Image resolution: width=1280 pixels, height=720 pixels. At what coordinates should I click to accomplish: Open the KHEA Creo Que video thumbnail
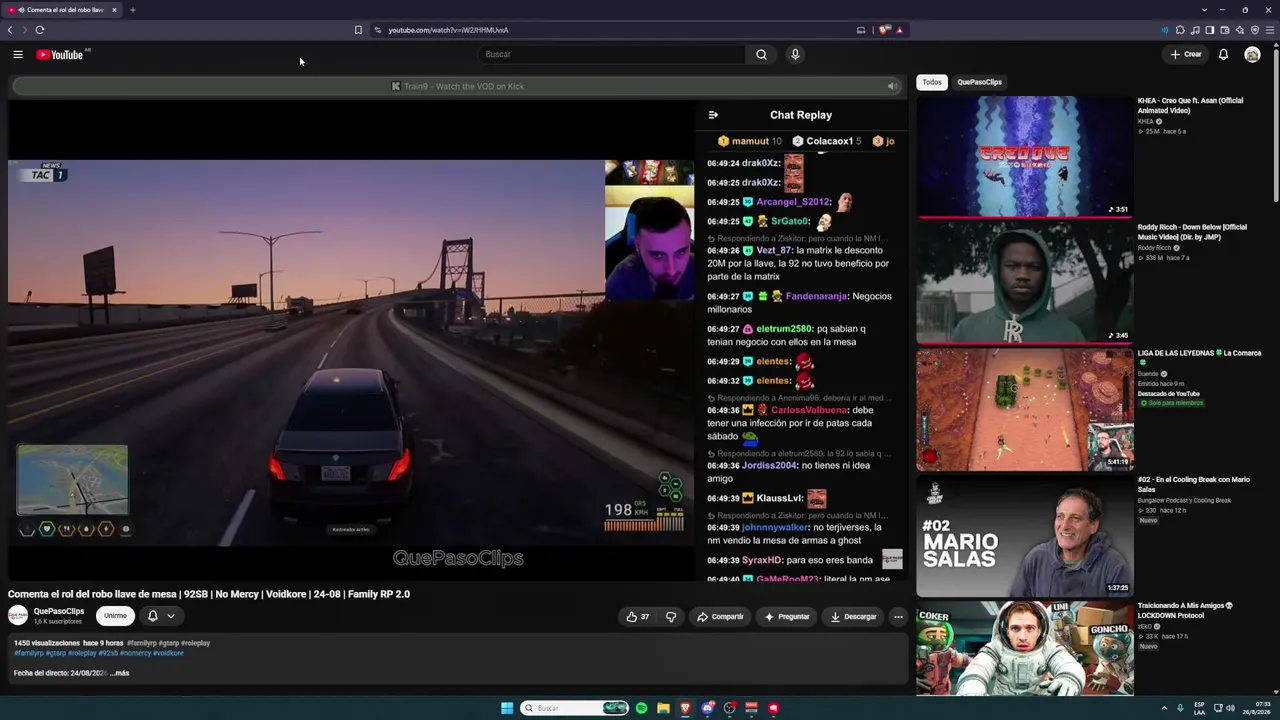[x=1025, y=156]
